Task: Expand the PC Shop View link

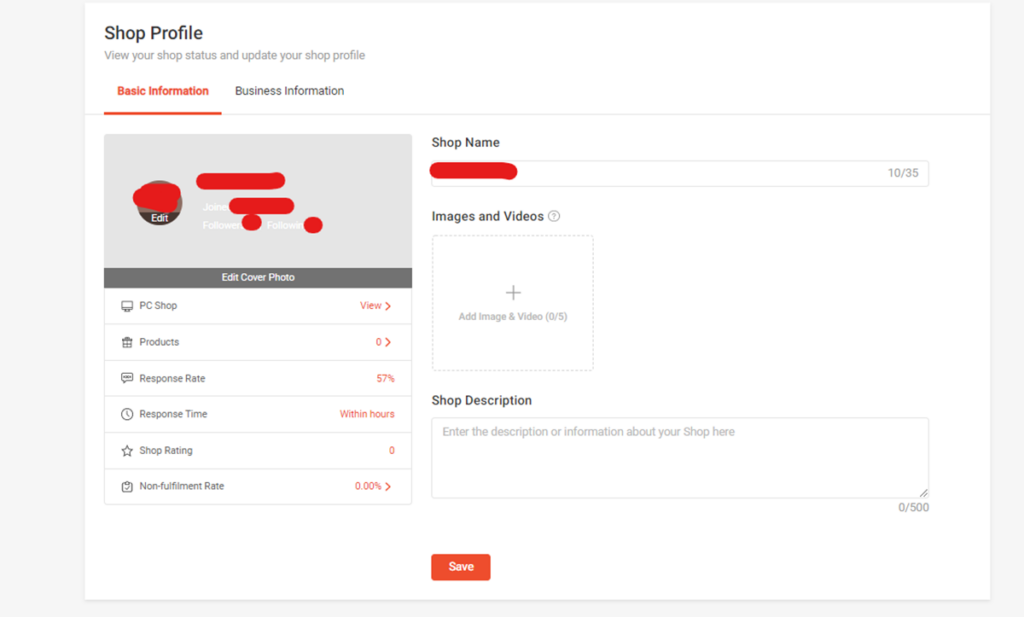Action: pos(377,305)
